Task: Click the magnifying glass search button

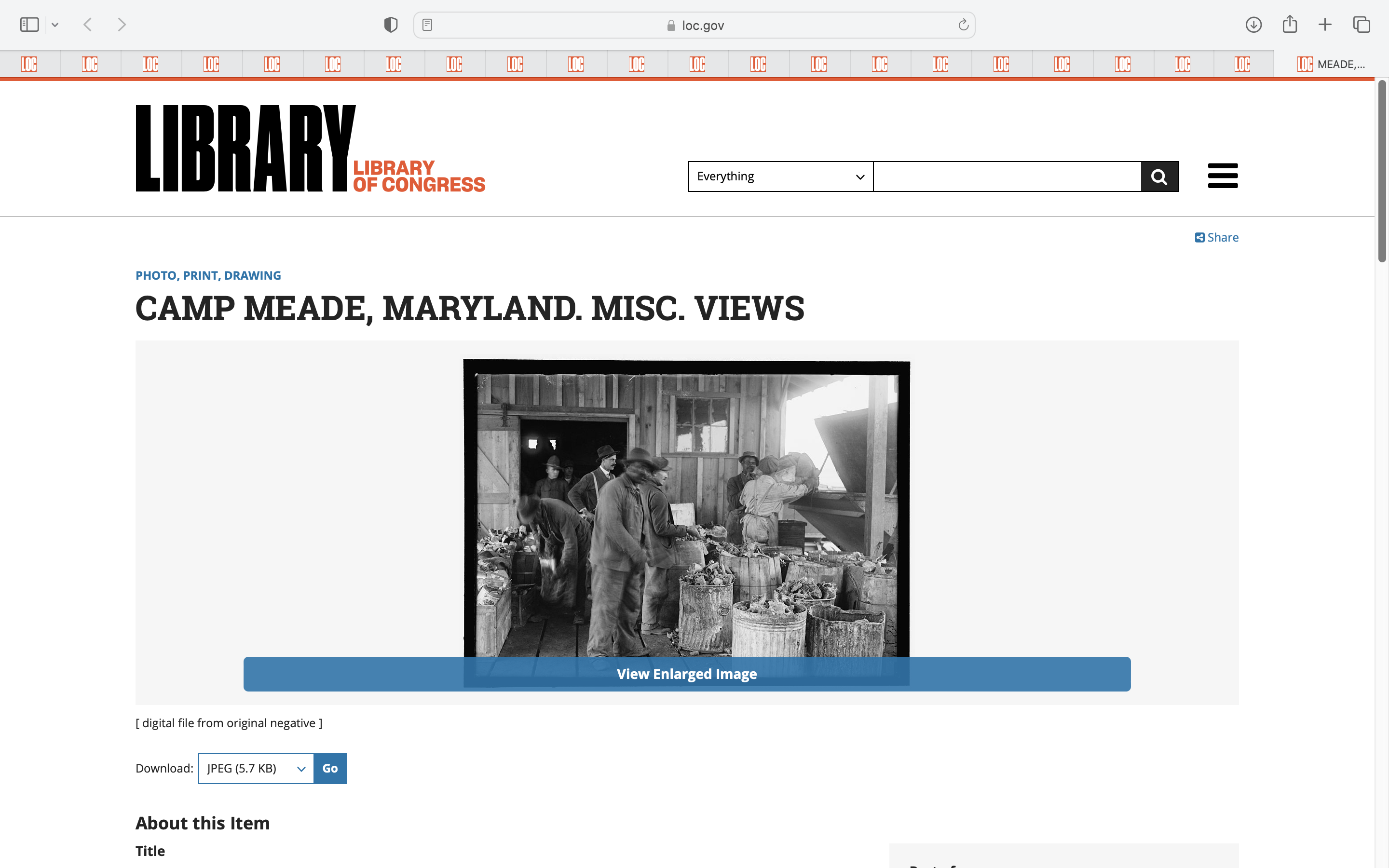Action: tap(1159, 176)
